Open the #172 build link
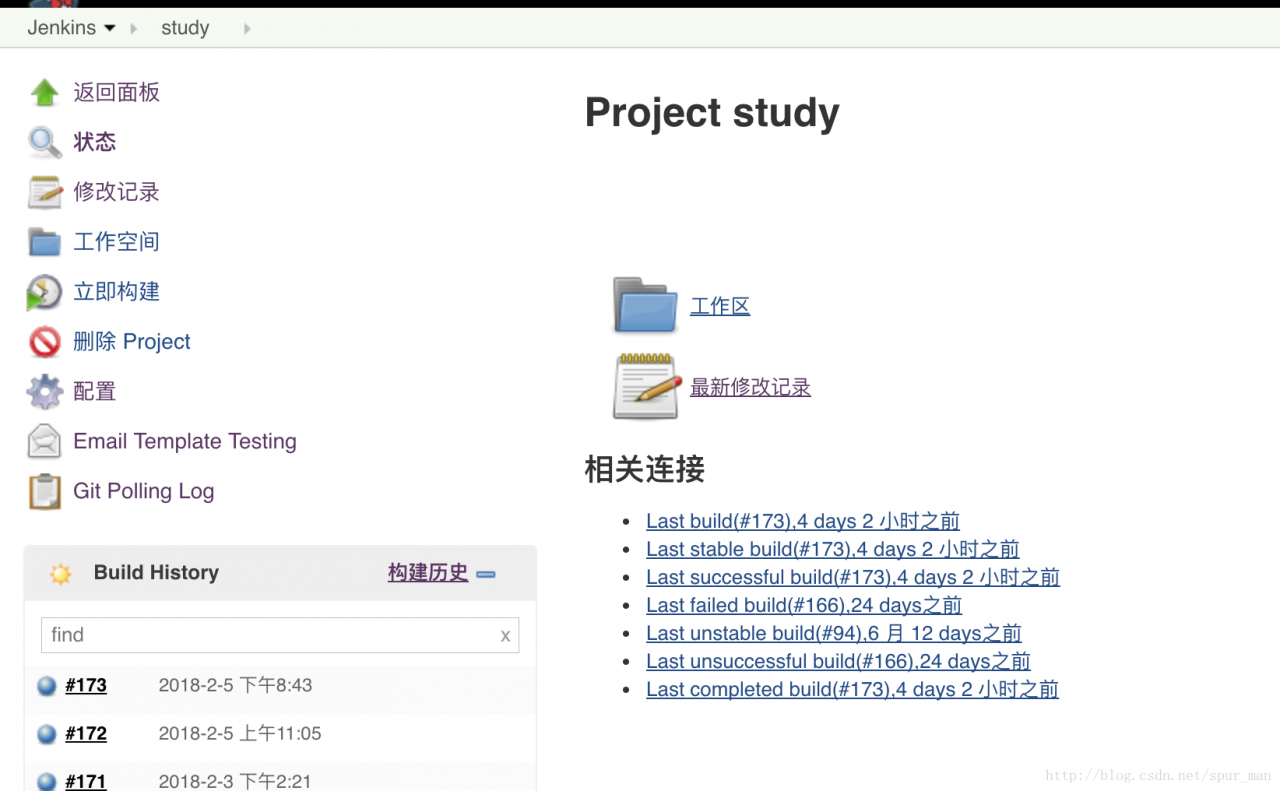The height and width of the screenshot is (791, 1280). (86, 734)
